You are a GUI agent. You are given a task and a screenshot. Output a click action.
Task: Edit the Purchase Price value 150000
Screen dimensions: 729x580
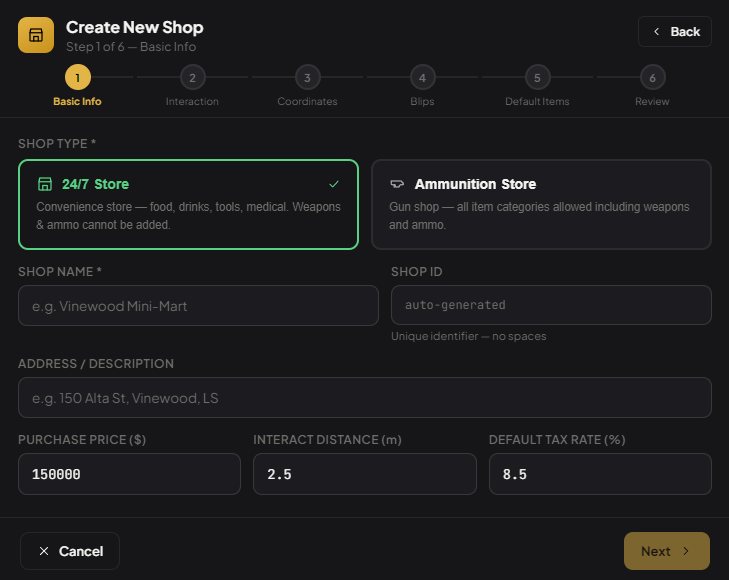pyautogui.click(x=129, y=474)
